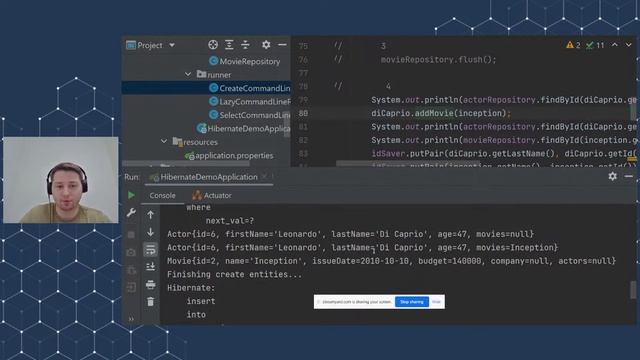Click the presenter webcam video thumbnail

pyautogui.click(x=60, y=180)
